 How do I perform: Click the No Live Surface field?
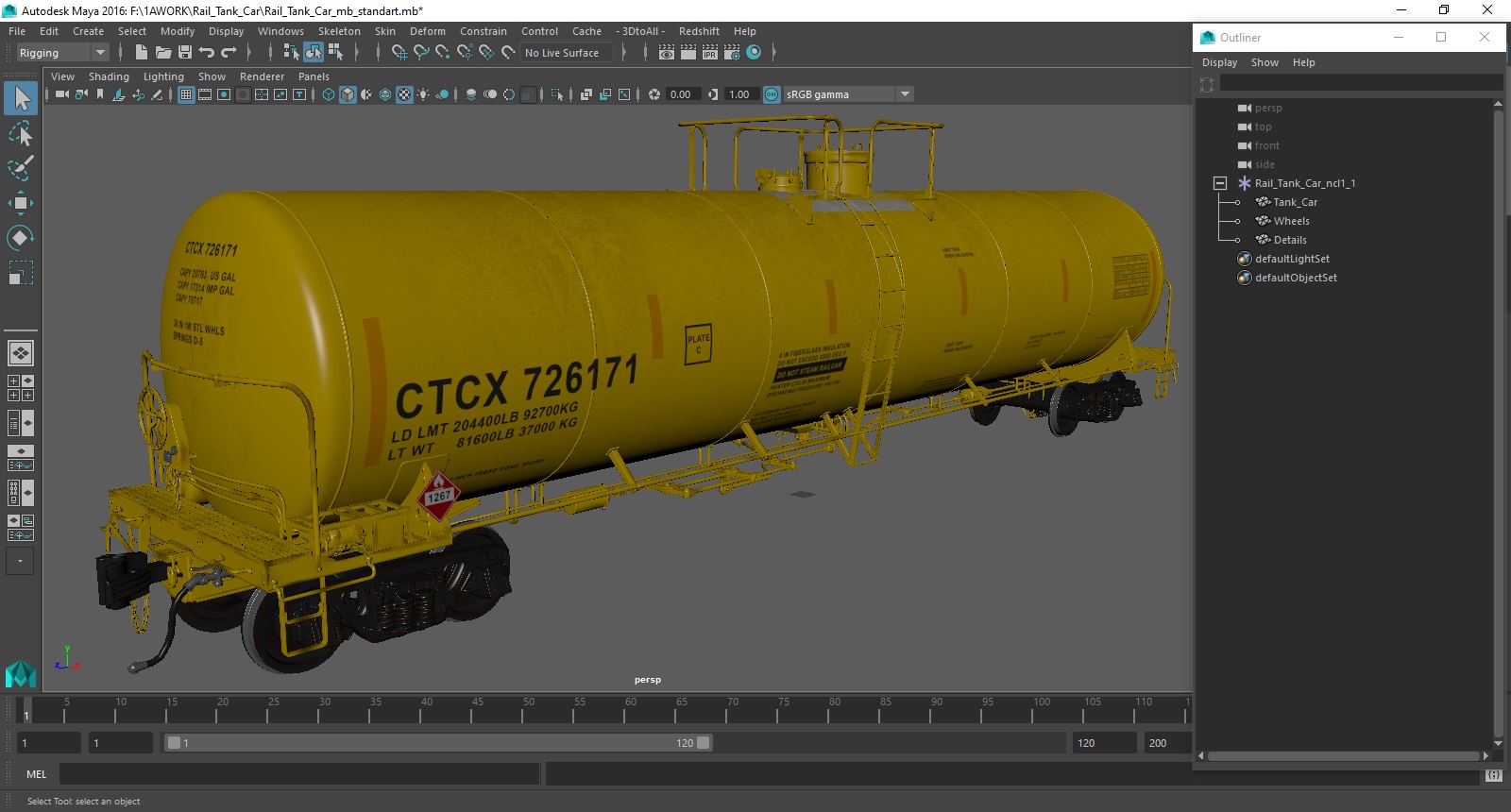click(567, 53)
